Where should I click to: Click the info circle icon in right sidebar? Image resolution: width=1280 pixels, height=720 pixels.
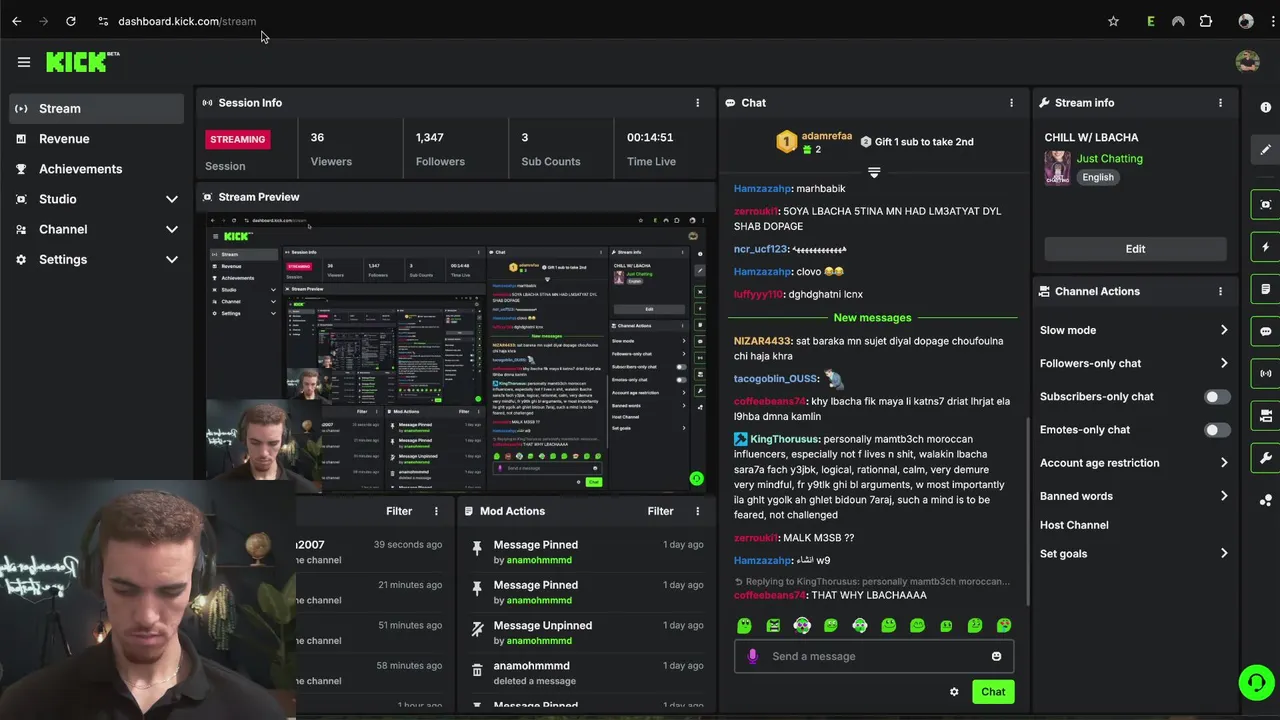(x=1266, y=107)
